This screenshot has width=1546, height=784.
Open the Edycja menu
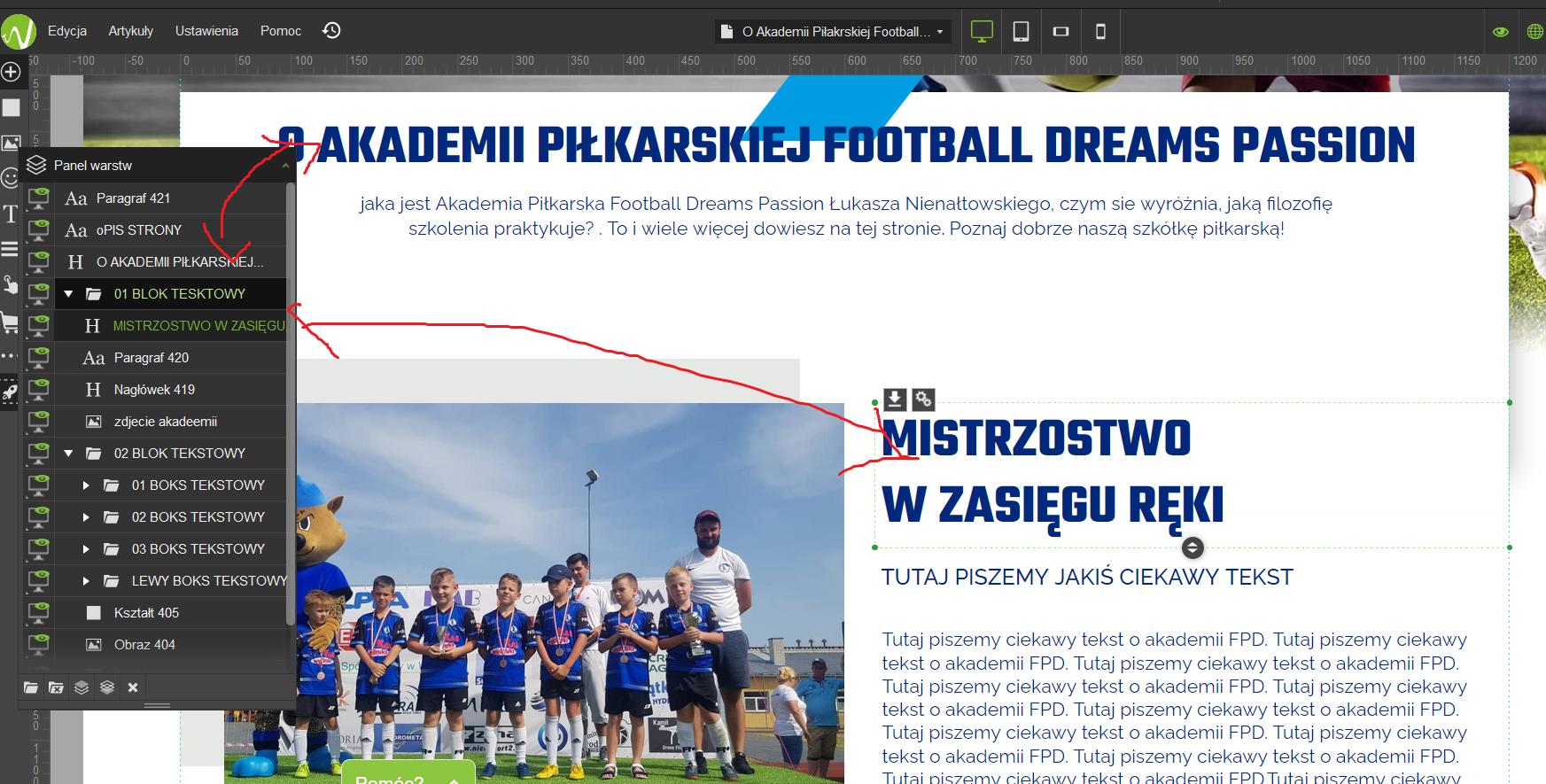coord(67,31)
